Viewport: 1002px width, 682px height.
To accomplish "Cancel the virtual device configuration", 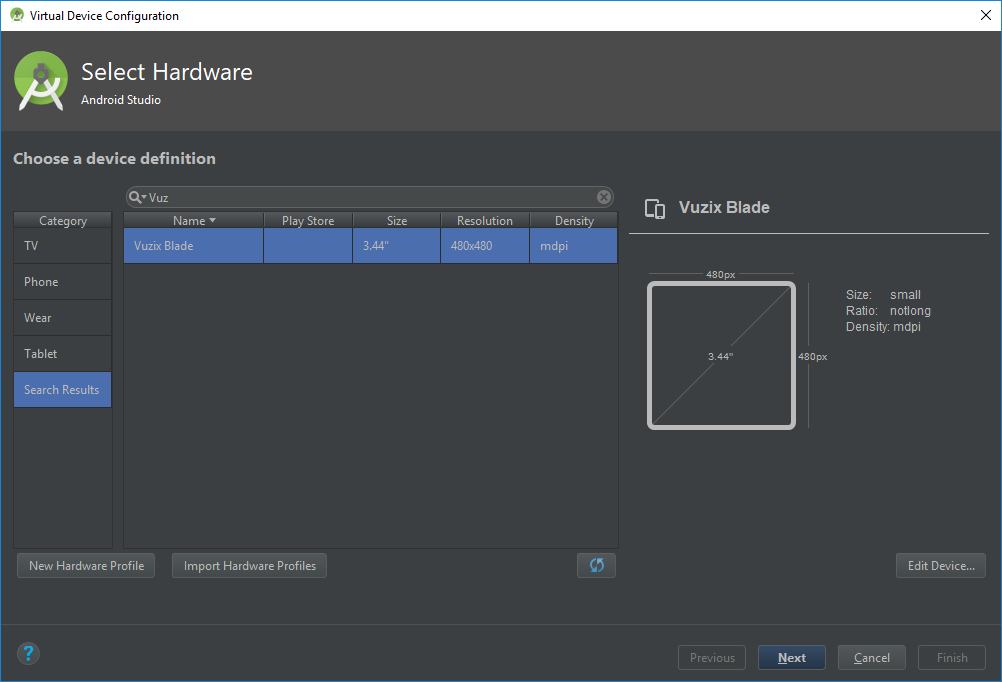I will tap(872, 657).
